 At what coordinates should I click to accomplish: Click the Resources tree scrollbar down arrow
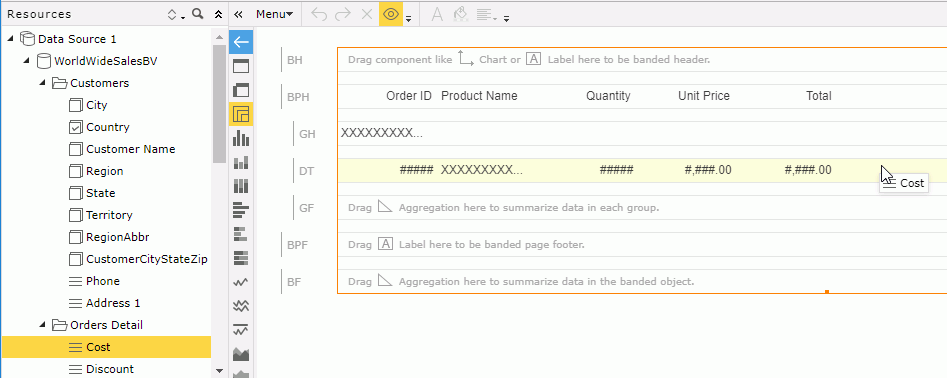coord(219,370)
